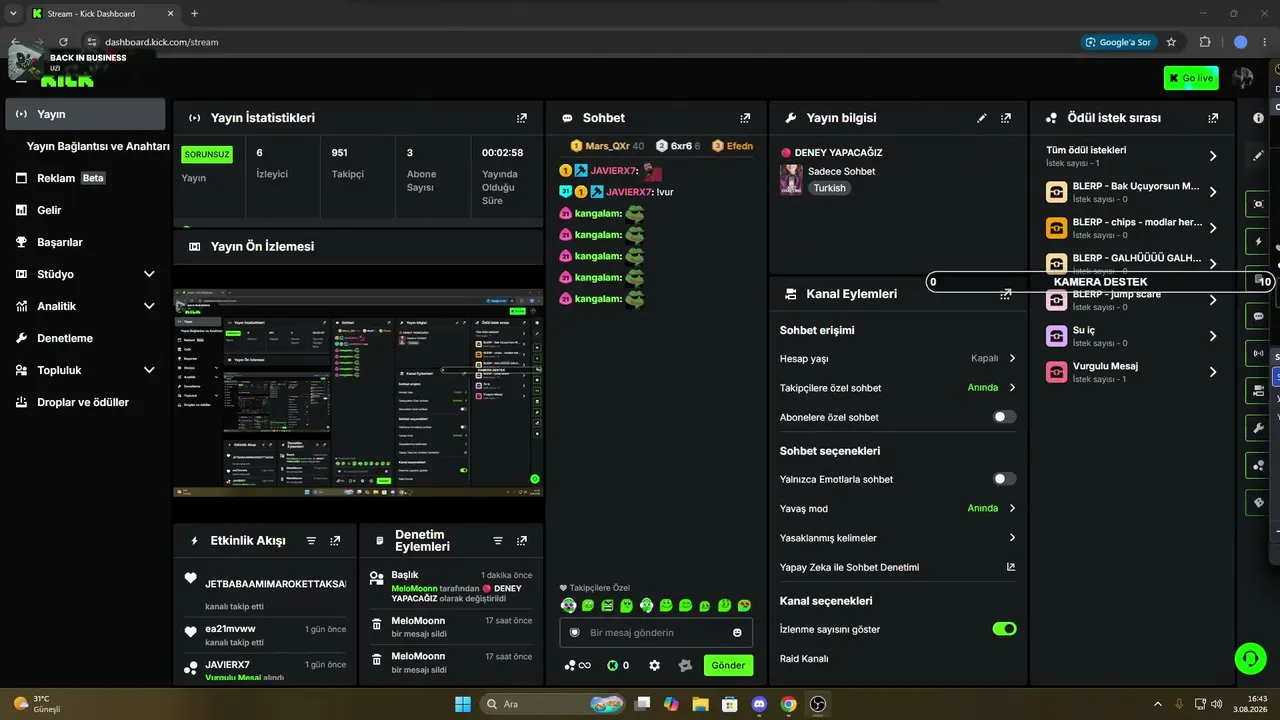1280x720 pixels.
Task: Open Yasaklanmış kelimeler chevron
Action: 1012,538
